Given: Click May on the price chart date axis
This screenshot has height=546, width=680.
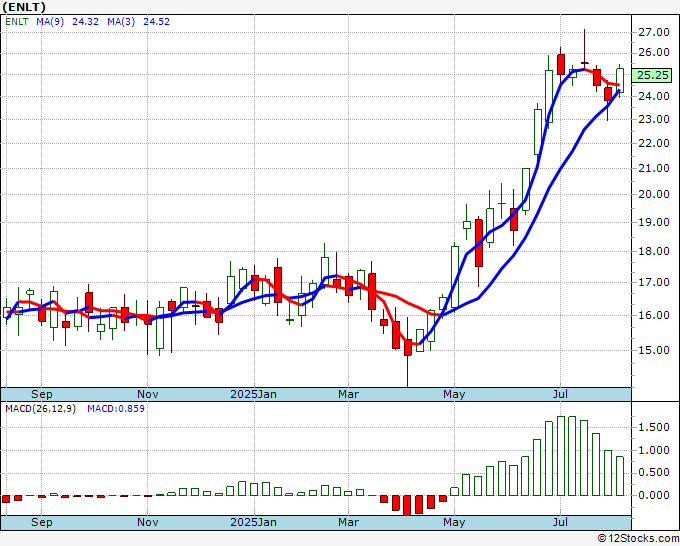Looking at the screenshot, I should [x=454, y=395].
